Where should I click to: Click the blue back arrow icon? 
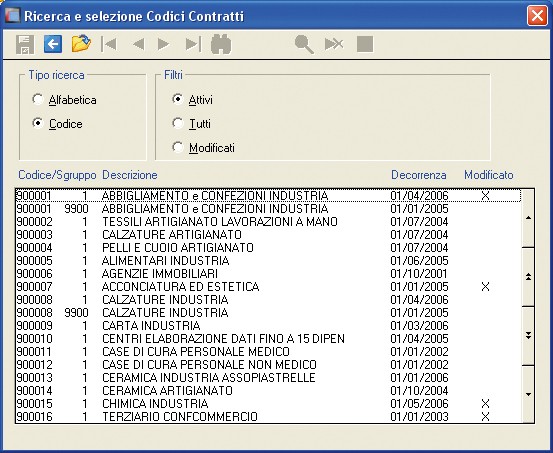[x=53, y=44]
